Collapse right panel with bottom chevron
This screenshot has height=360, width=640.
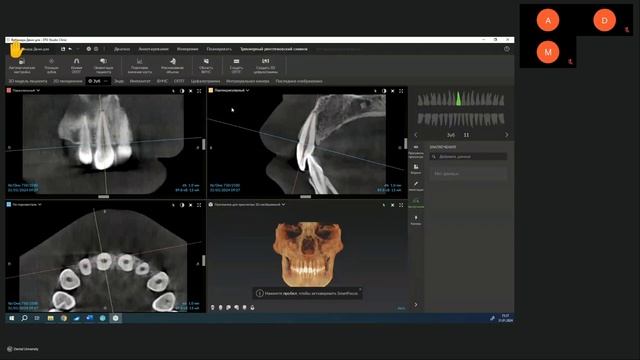(416, 305)
